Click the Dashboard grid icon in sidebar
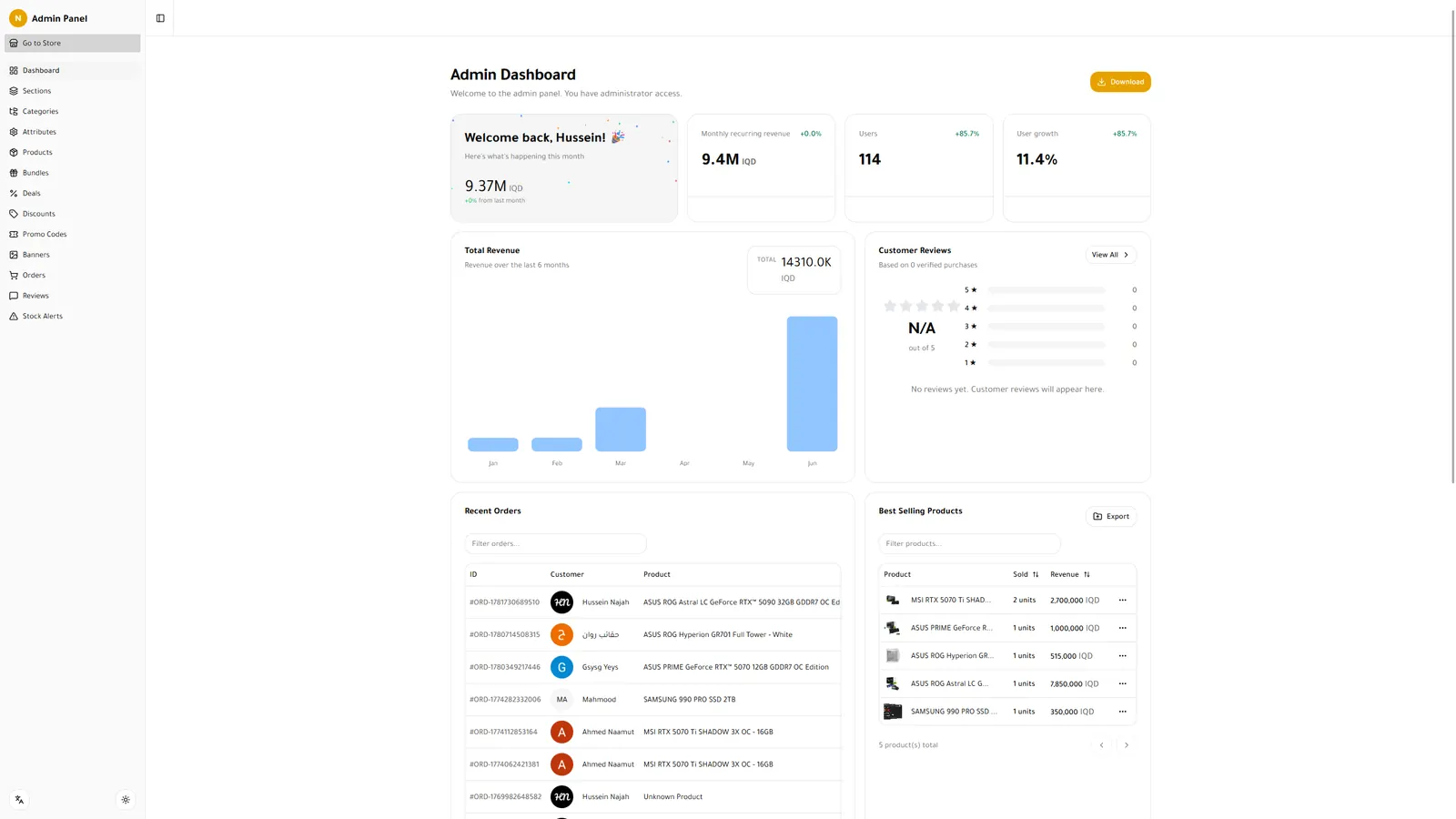1456x819 pixels. tap(14, 70)
